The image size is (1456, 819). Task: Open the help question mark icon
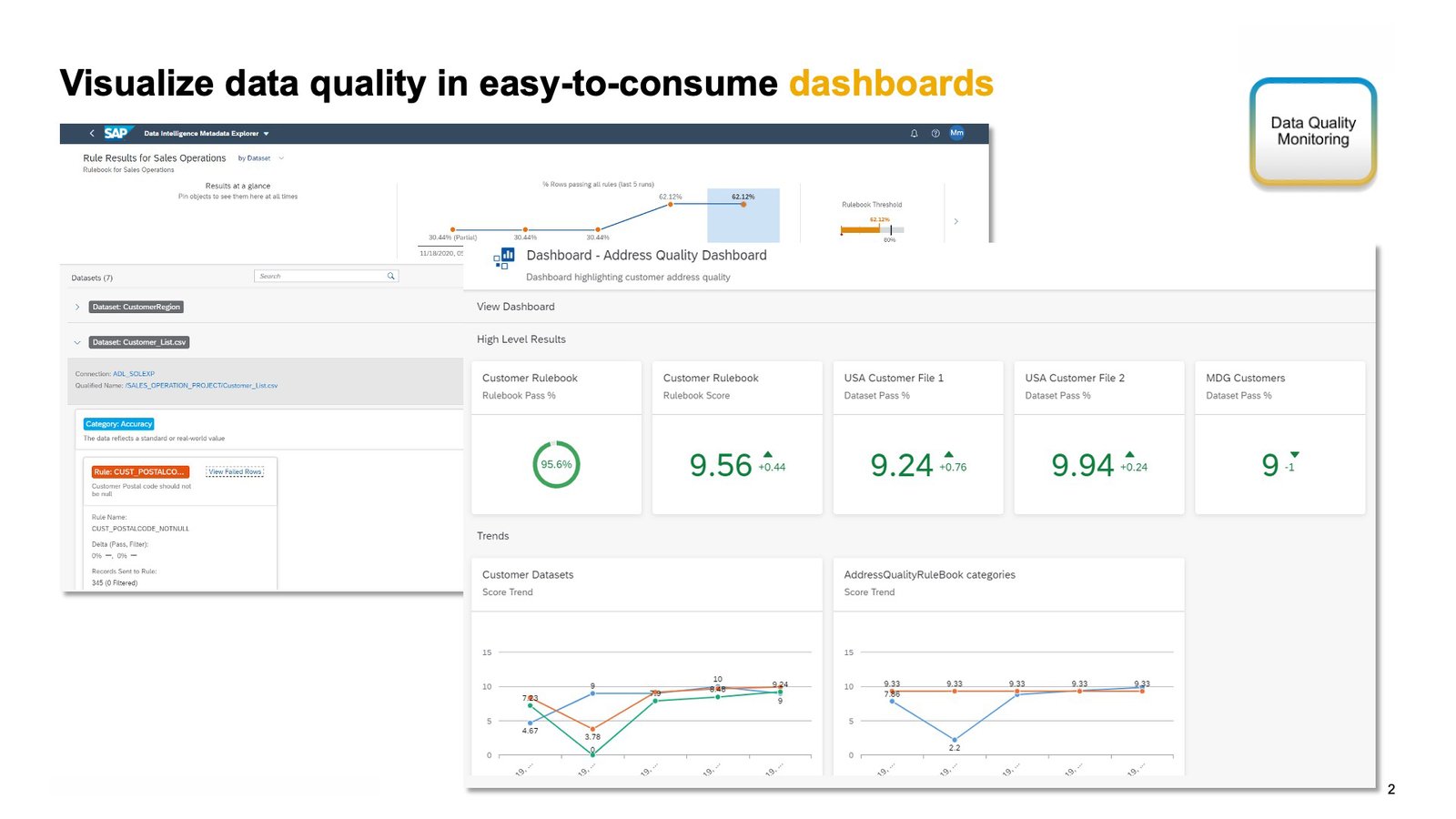(x=935, y=133)
